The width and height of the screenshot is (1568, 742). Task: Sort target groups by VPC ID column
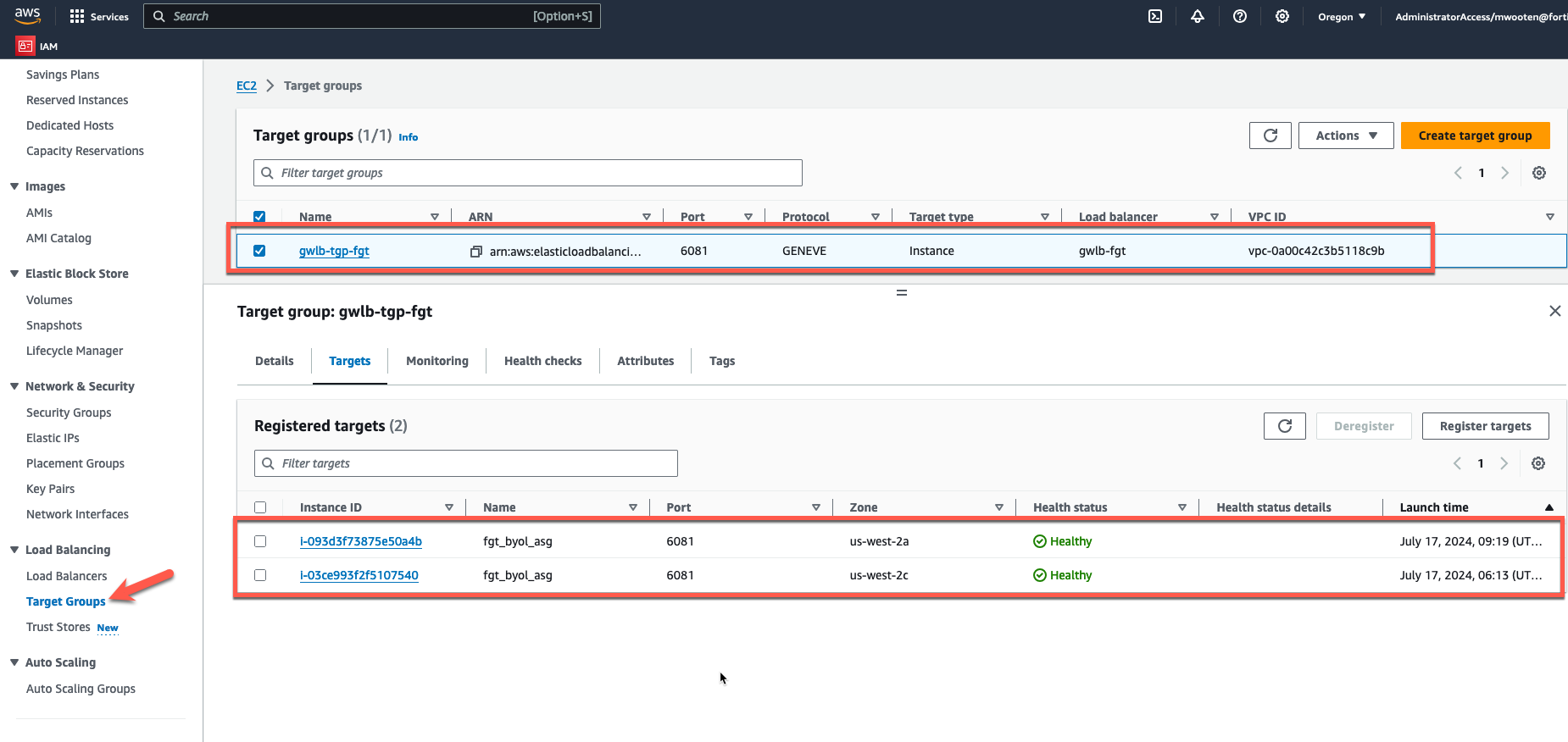click(1550, 217)
